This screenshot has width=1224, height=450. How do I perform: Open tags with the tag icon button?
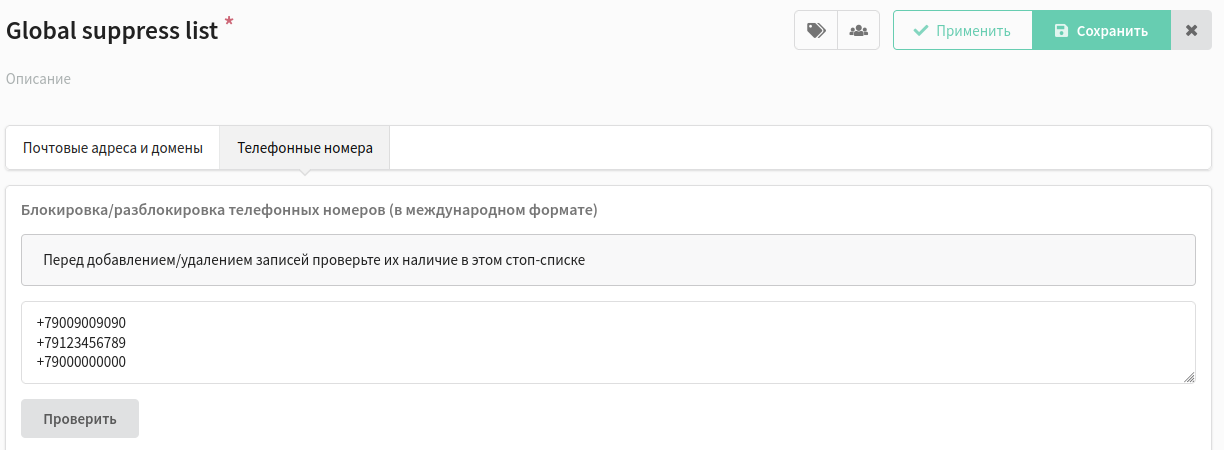816,30
